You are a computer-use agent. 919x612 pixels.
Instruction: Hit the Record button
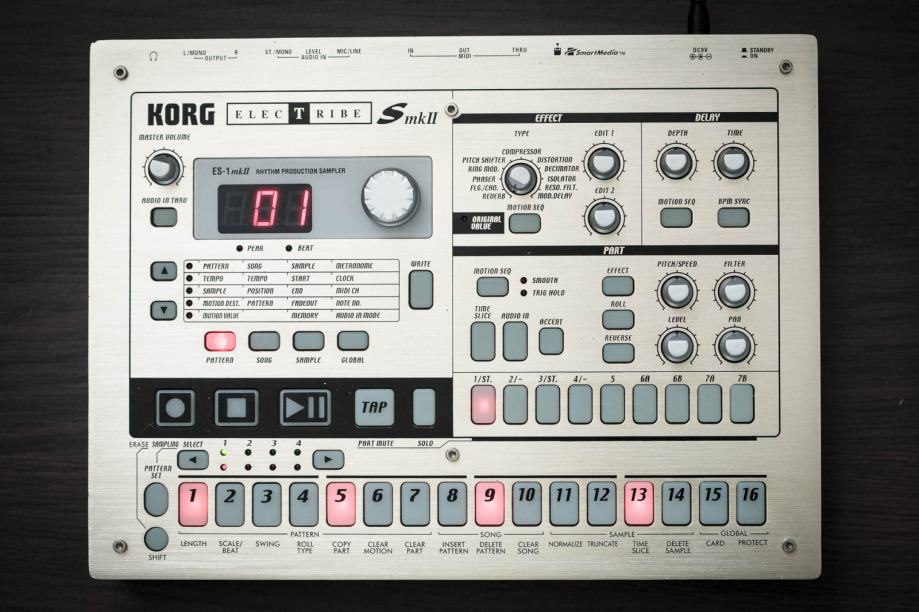click(x=175, y=407)
